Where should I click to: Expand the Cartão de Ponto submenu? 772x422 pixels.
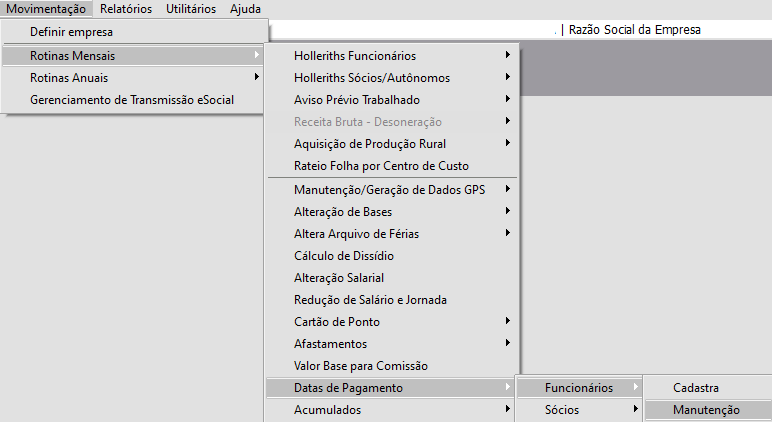(337, 322)
